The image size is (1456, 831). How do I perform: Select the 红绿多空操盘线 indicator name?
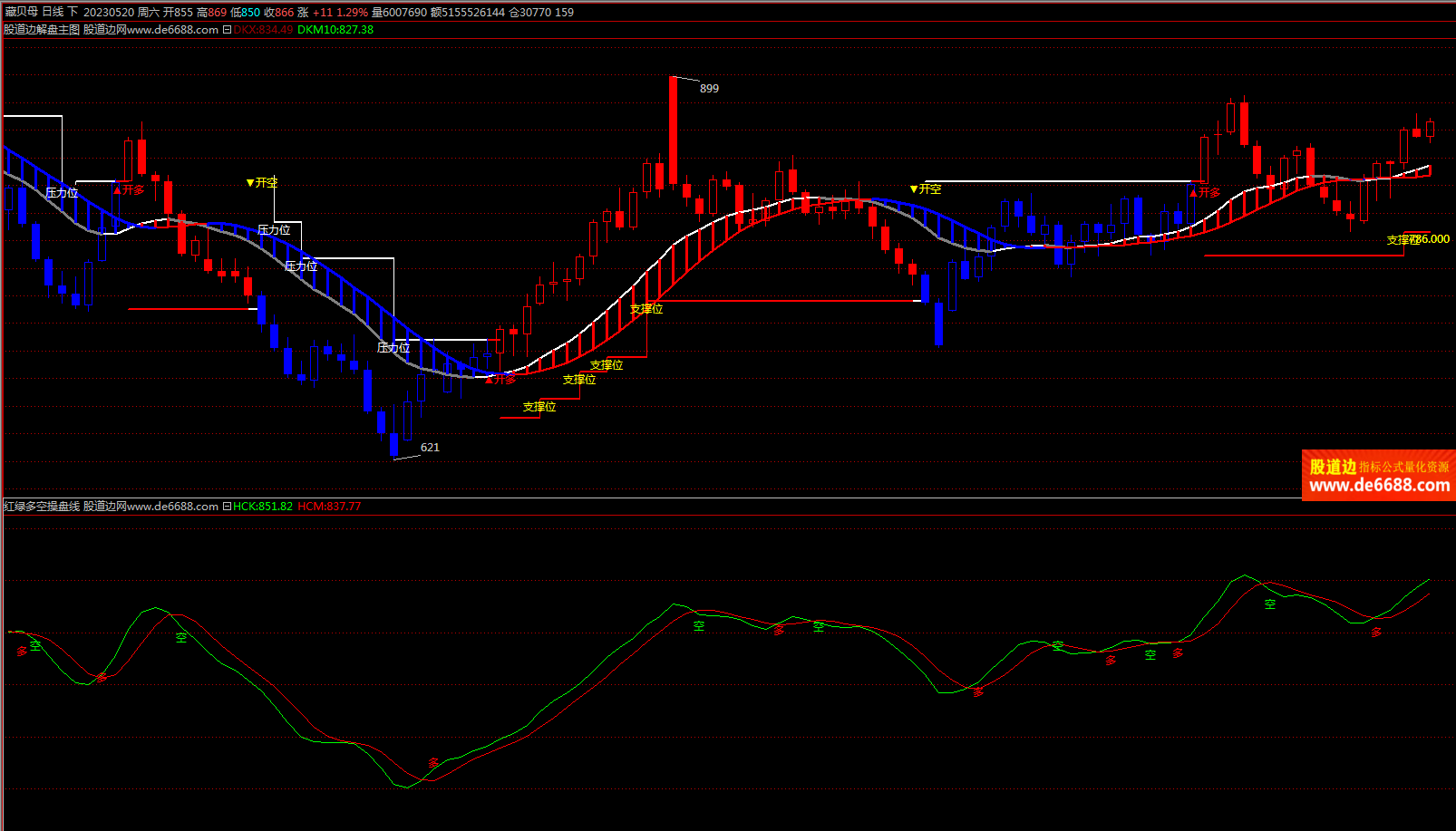click(42, 507)
